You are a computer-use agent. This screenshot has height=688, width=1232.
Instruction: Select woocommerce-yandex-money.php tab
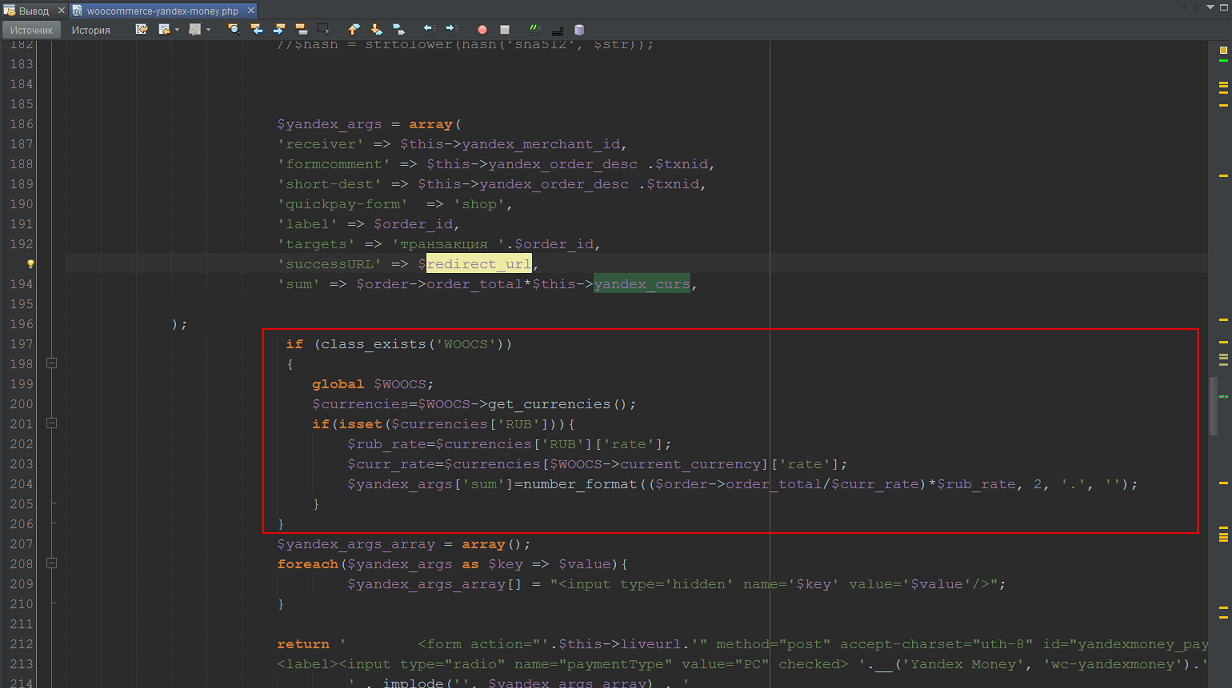point(162,10)
